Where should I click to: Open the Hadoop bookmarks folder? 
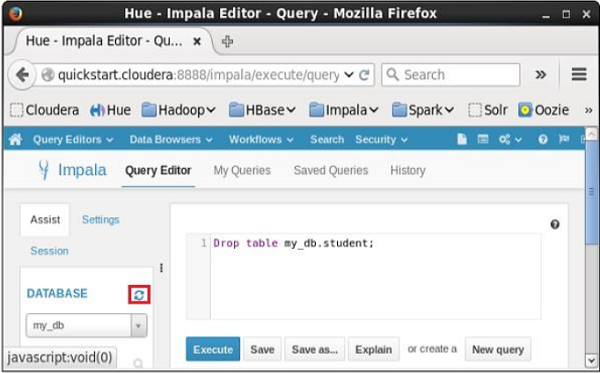point(178,110)
